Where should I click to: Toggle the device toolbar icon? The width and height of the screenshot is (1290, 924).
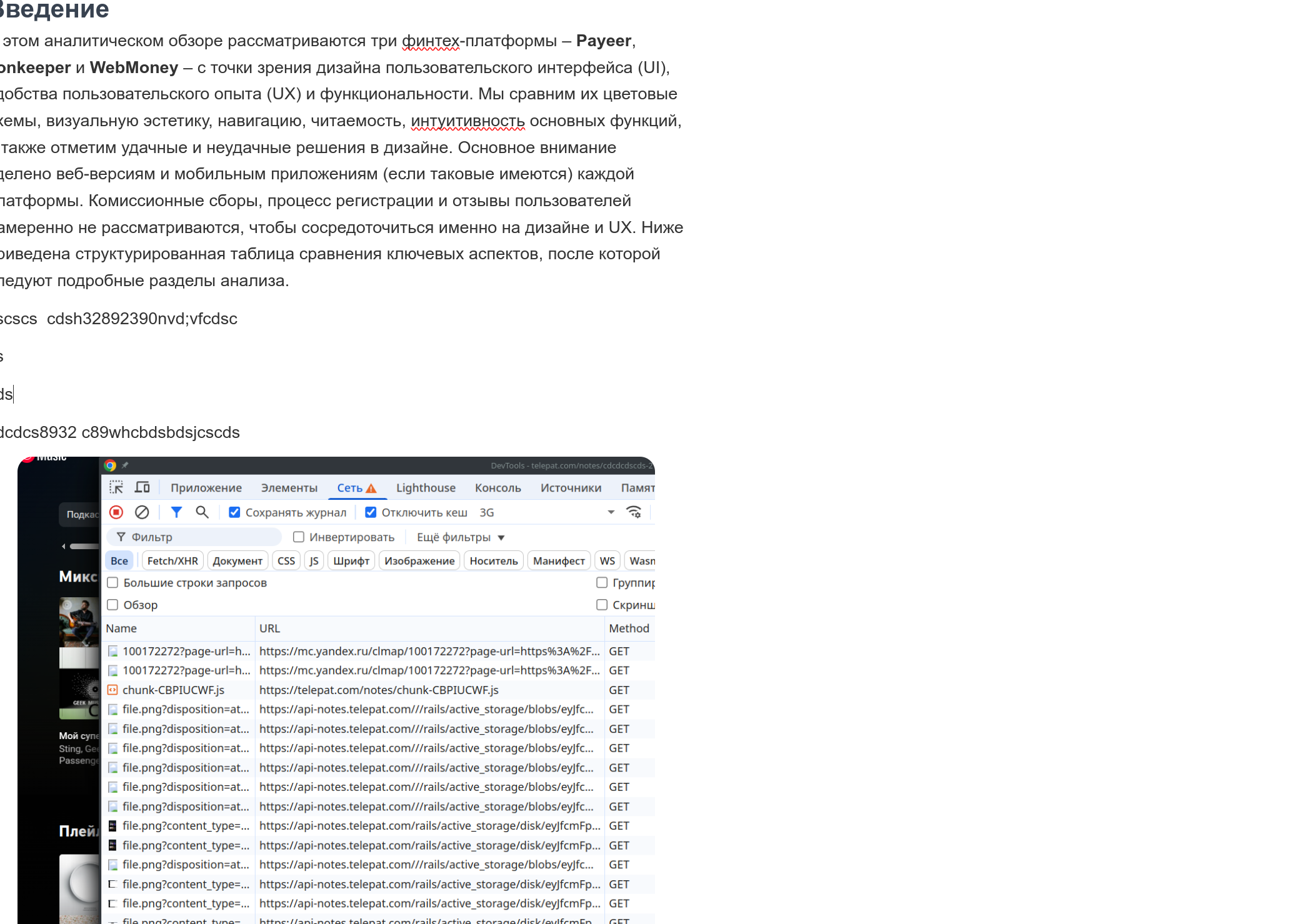tap(142, 487)
